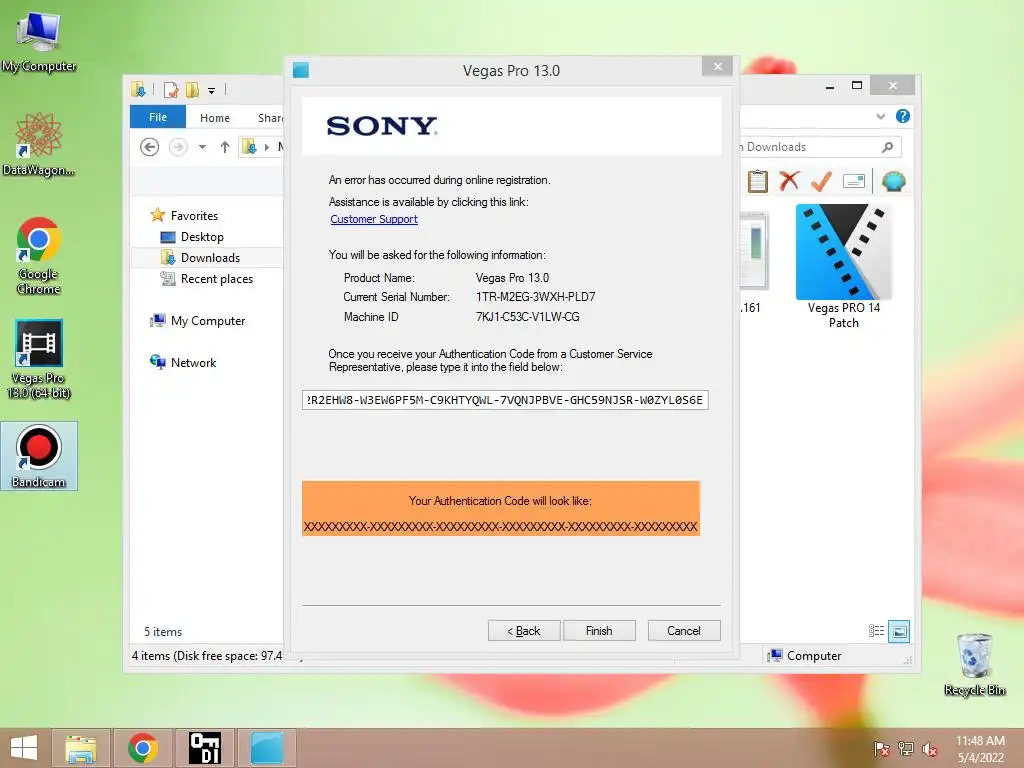Click the New folder quick access icon

point(192,89)
